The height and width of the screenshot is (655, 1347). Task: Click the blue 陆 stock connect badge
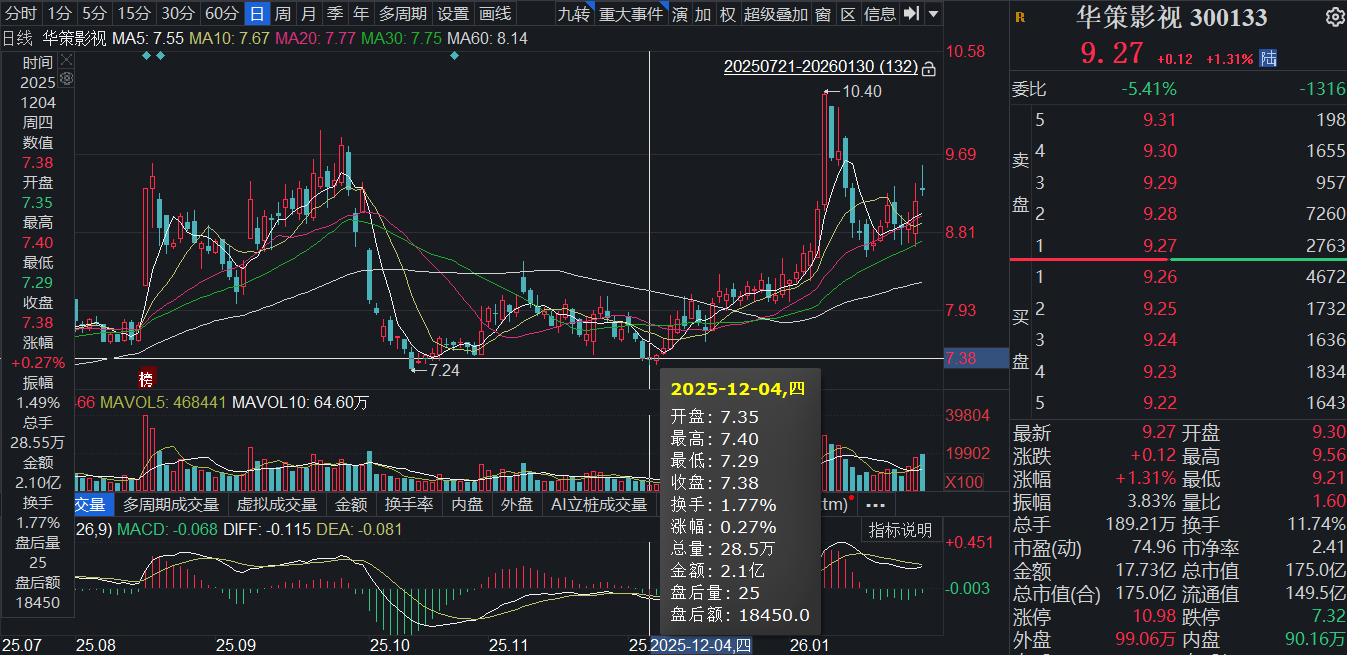click(1268, 58)
